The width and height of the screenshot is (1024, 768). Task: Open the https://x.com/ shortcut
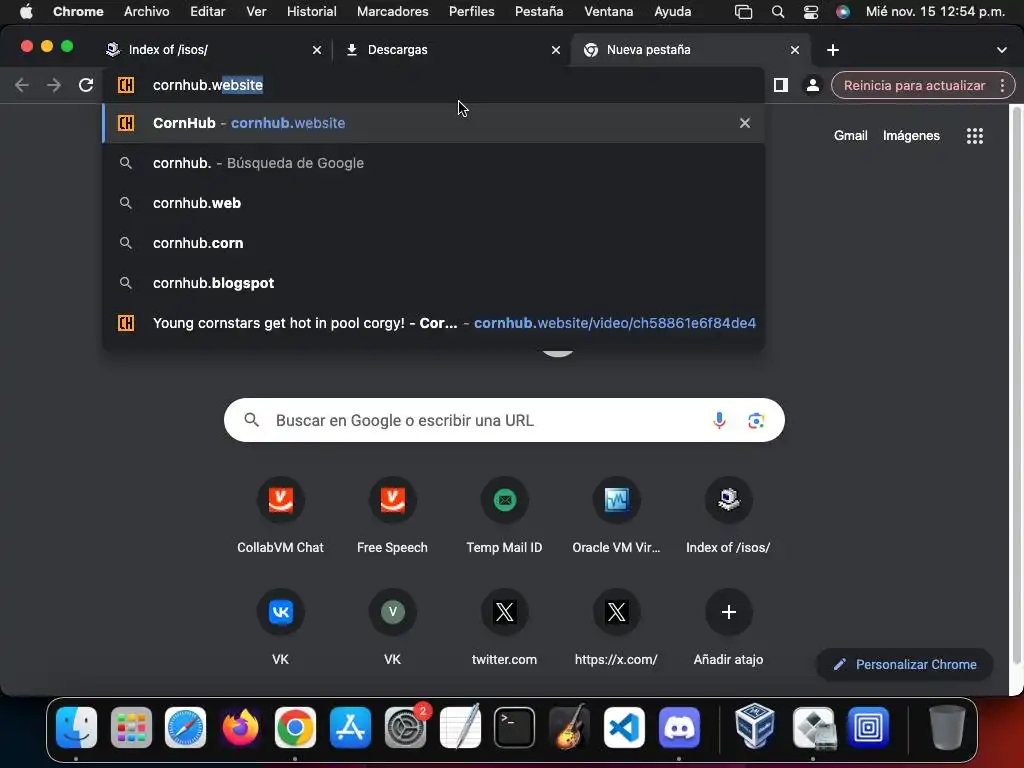click(616, 630)
